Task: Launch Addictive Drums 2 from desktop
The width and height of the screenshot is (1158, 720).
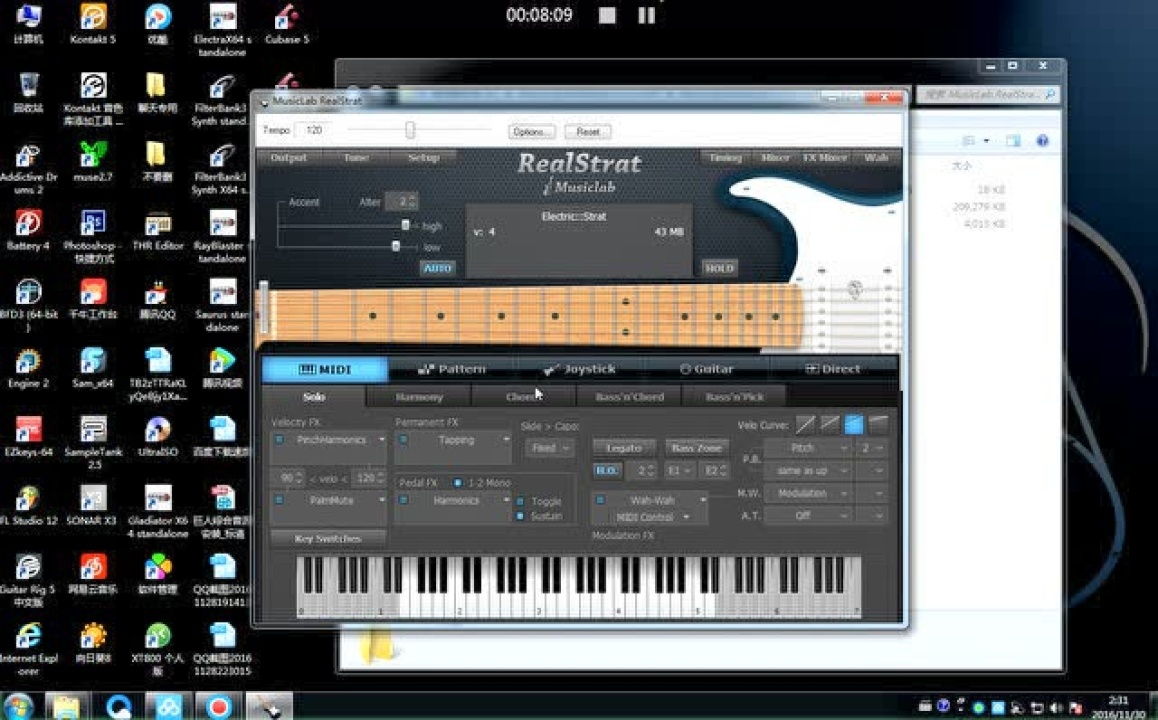Action: click(28, 168)
